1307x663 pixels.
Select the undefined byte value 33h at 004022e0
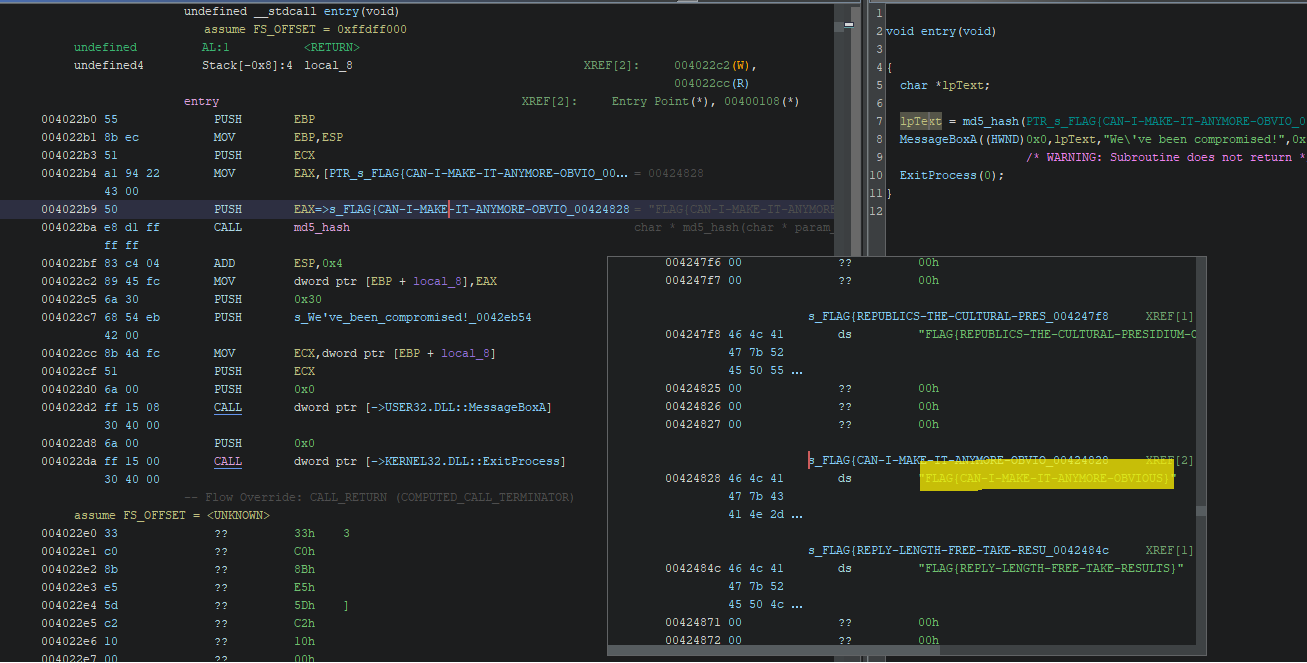(x=304, y=533)
